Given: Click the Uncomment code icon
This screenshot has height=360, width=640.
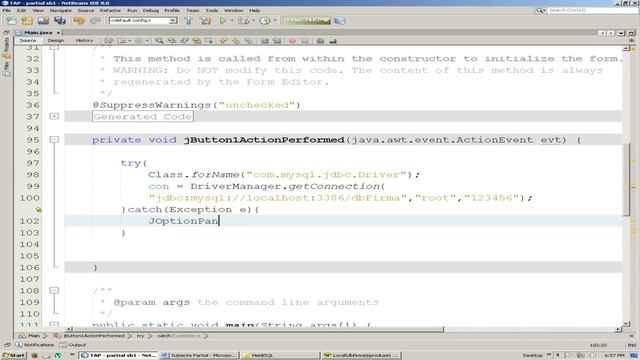Looking at the screenshot, I should click(x=333, y=41).
